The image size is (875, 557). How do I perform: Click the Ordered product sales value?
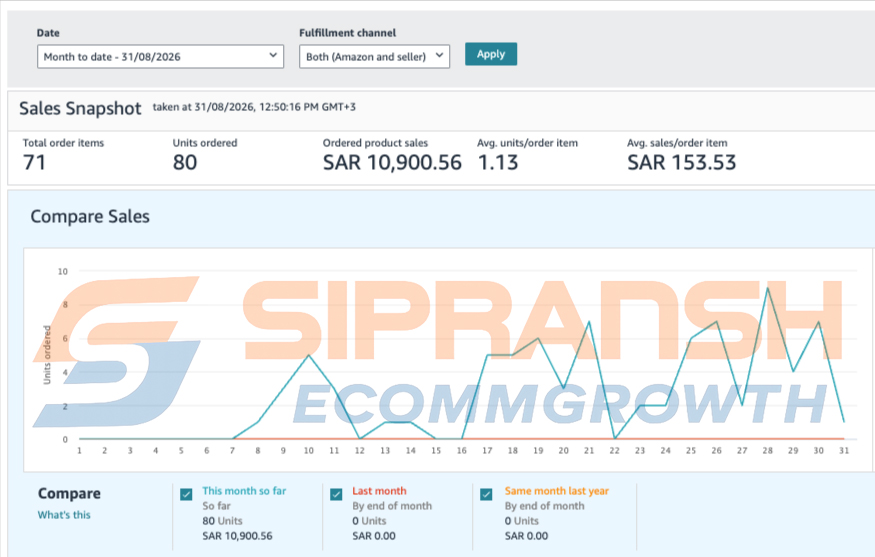click(x=392, y=162)
